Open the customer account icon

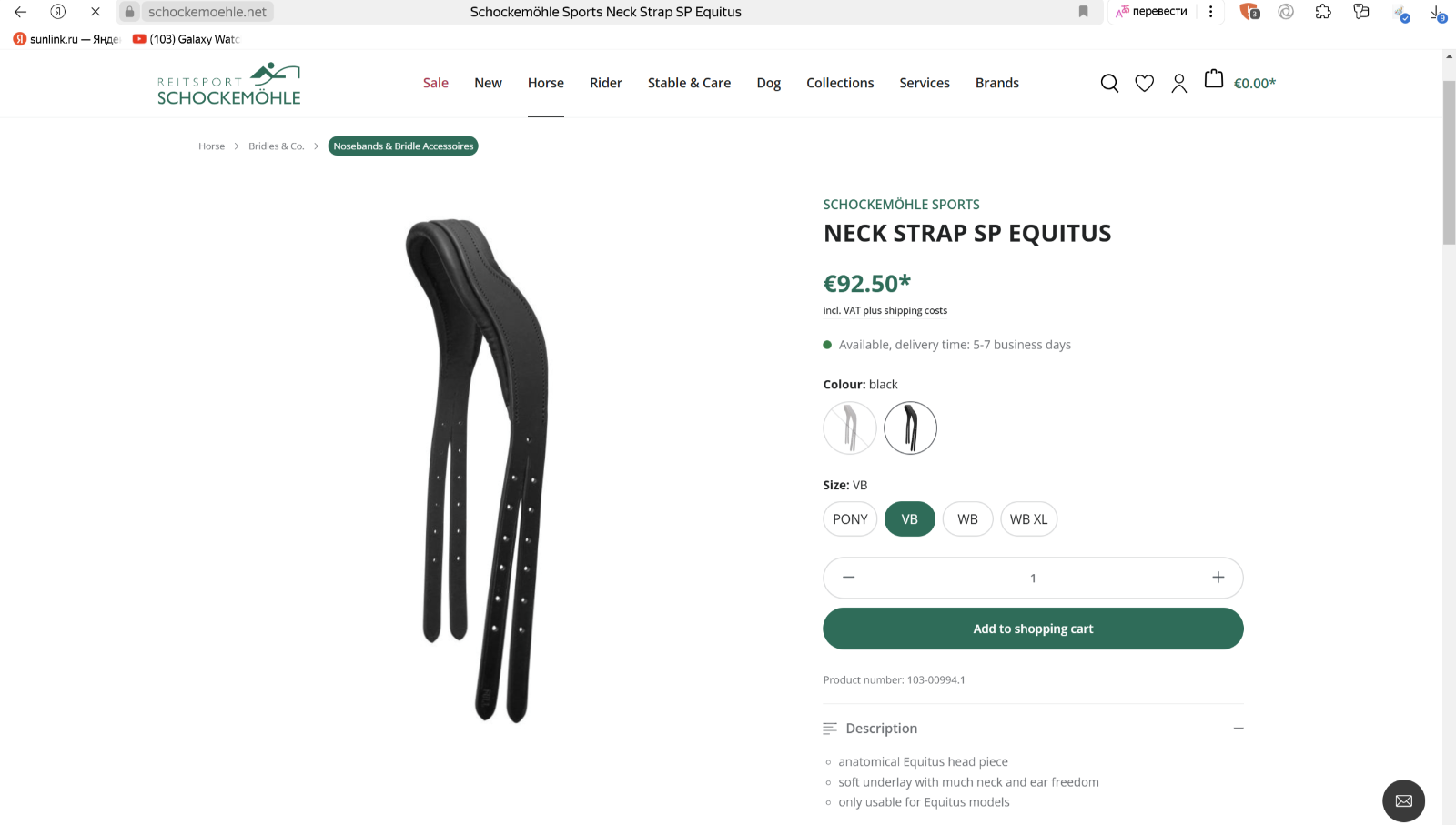(x=1178, y=84)
